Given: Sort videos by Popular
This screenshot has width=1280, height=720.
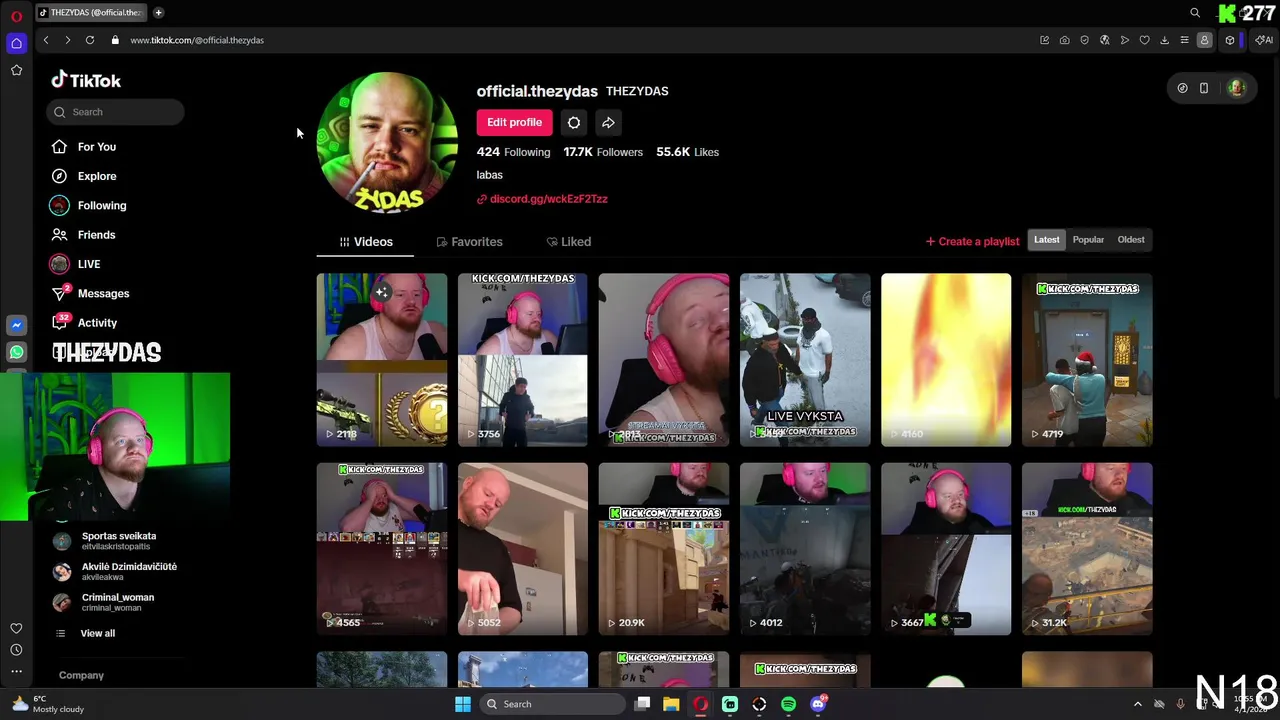Looking at the screenshot, I should (x=1088, y=240).
